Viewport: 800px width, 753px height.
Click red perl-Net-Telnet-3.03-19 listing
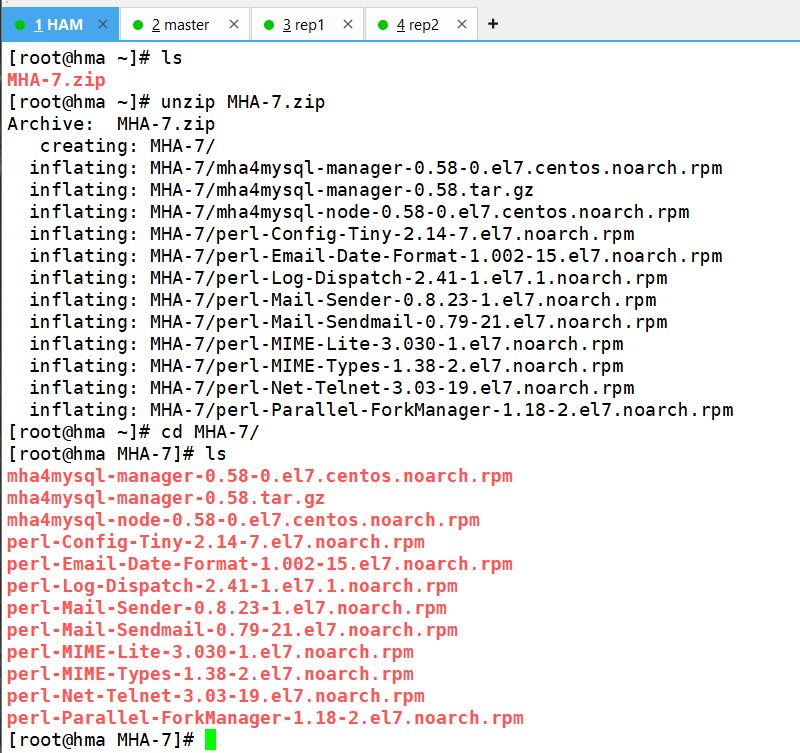pos(216,696)
